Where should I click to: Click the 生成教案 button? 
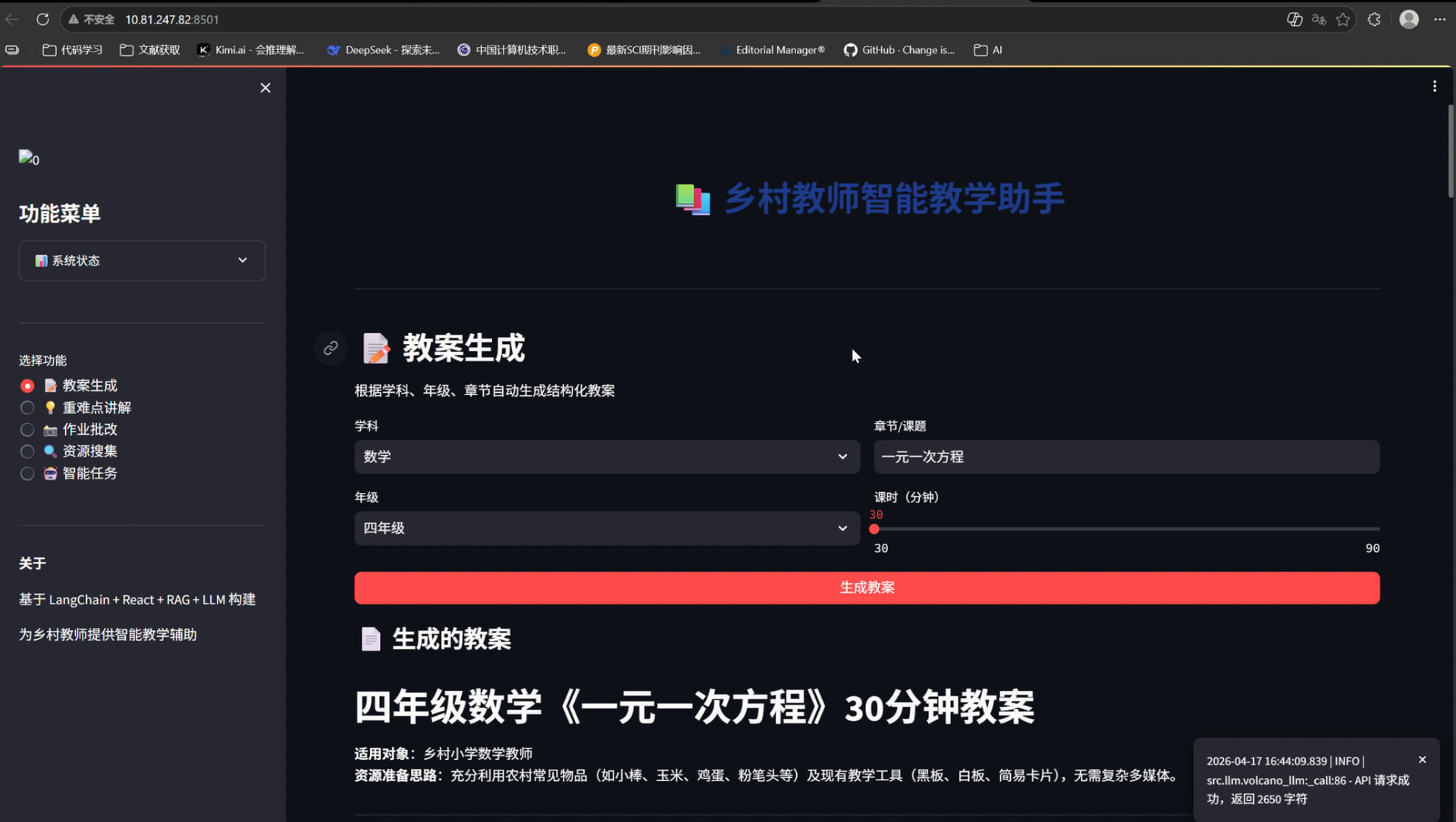(x=867, y=588)
